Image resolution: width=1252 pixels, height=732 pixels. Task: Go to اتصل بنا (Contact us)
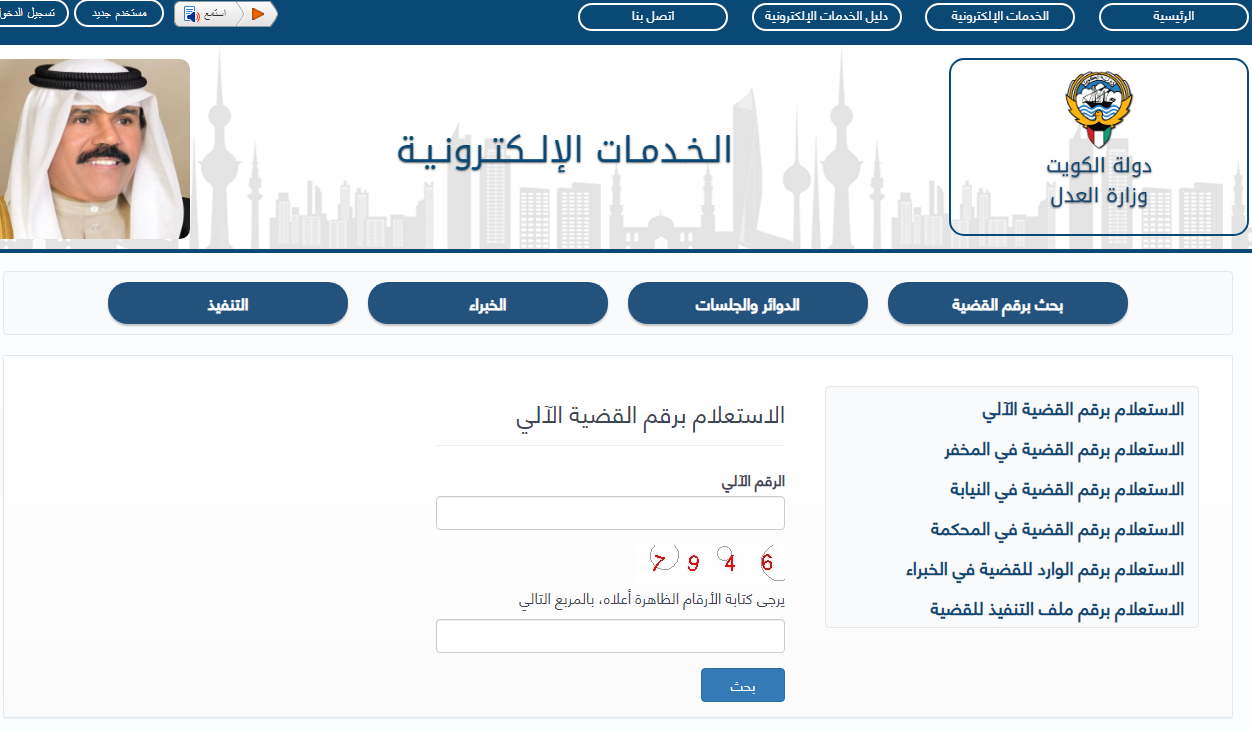coord(653,17)
